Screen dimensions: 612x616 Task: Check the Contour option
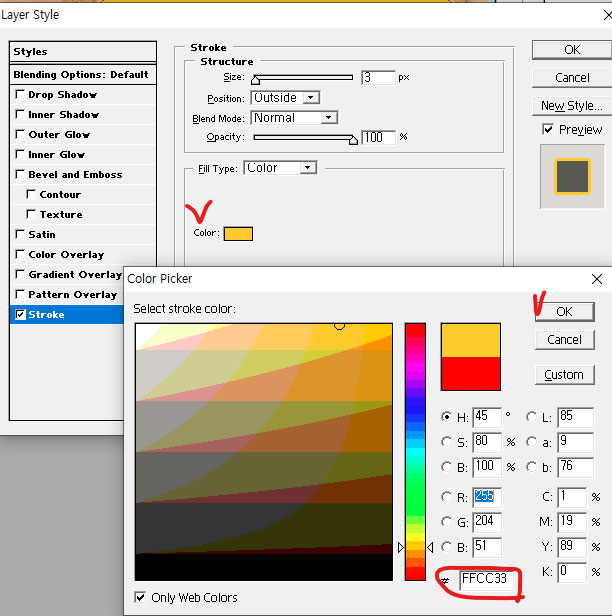pos(31,194)
